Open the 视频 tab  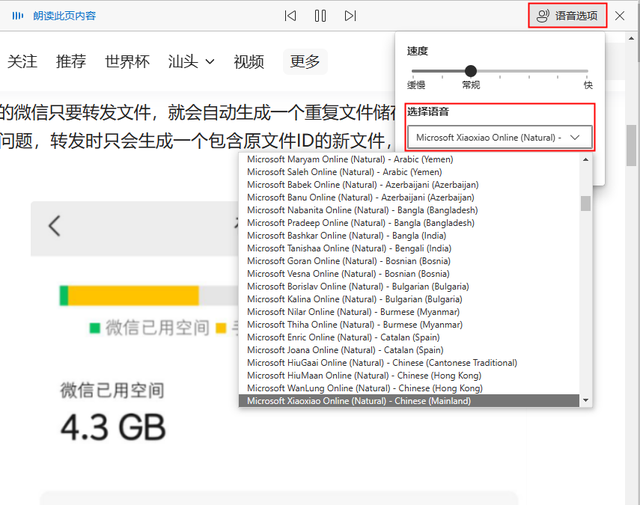249,62
